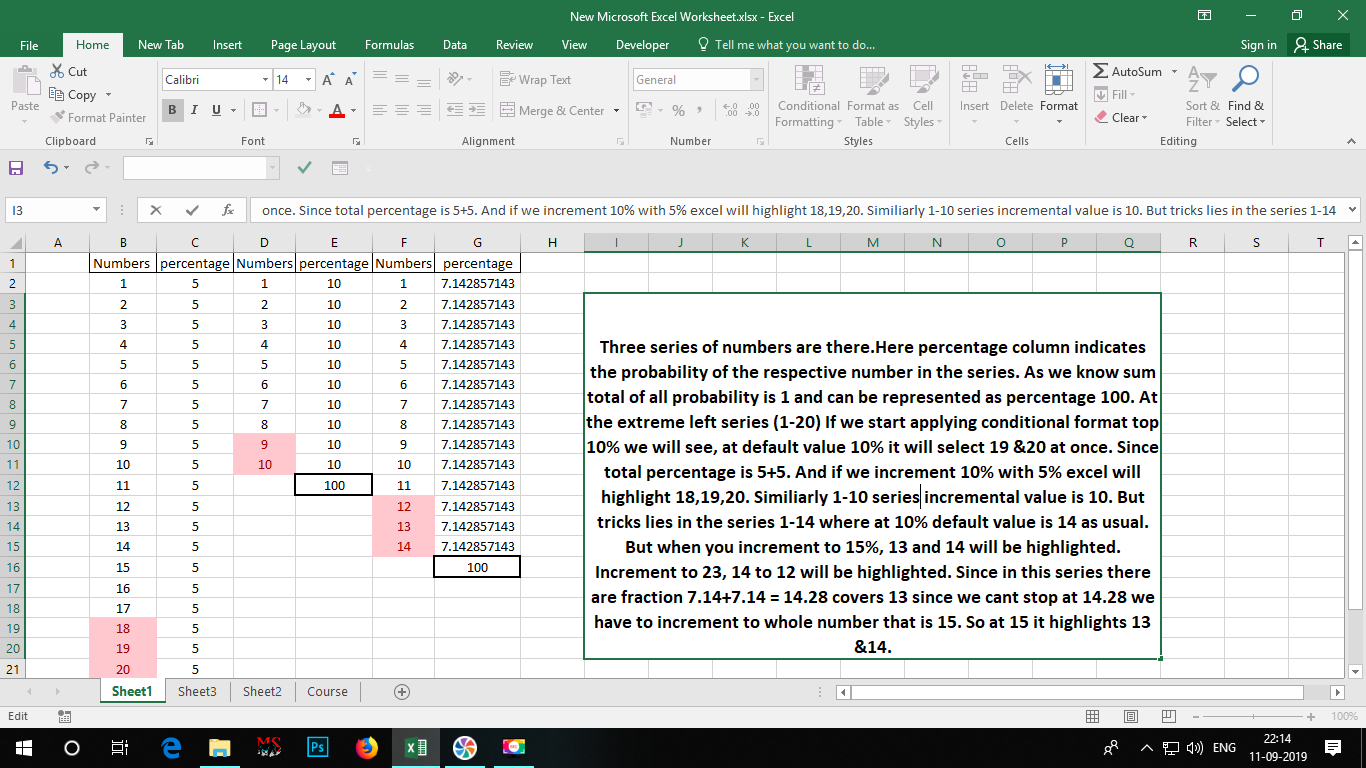
Task: Switch to the Course sheet tab
Action: 326,690
